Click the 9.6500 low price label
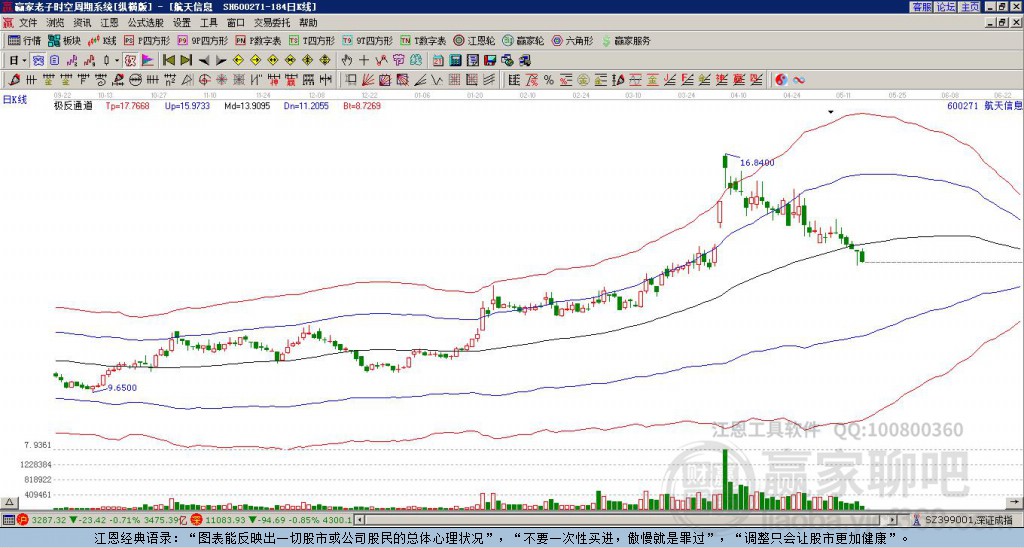Screen dimensions: 1024x548 click(122, 388)
